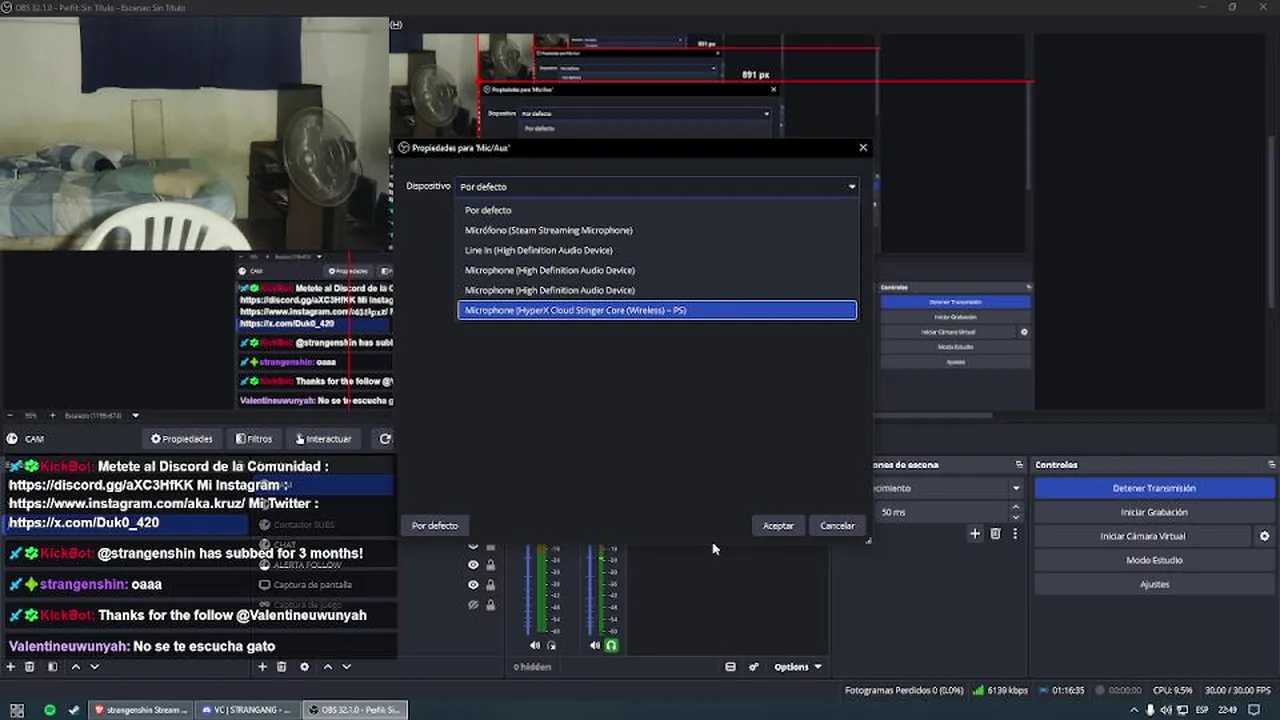Choose Micrófono (Steam Streaming Microphone) option
This screenshot has height=720, width=1280.
[x=657, y=230]
